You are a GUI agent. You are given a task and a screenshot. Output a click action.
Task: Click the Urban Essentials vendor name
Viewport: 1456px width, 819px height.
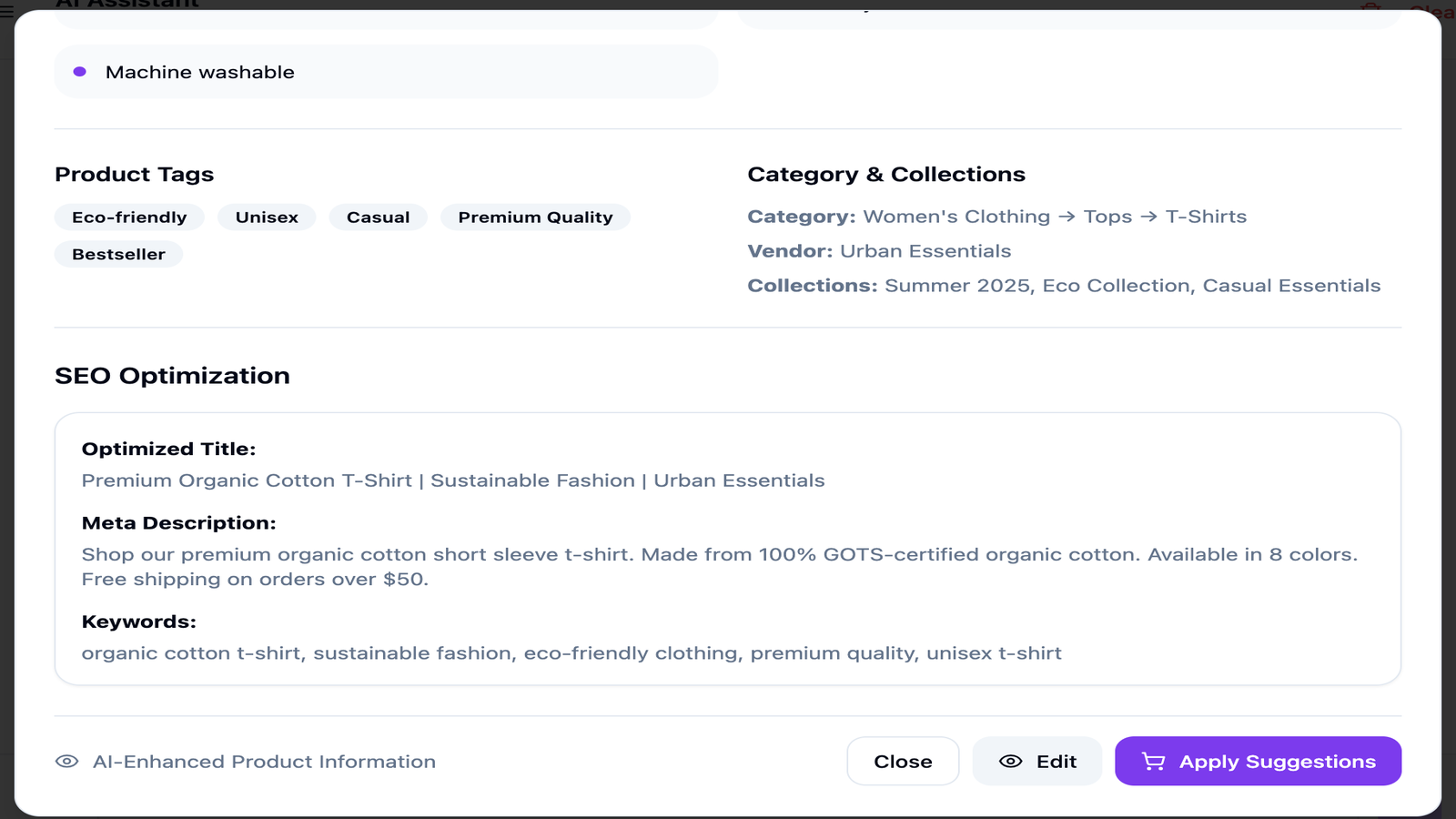925,250
